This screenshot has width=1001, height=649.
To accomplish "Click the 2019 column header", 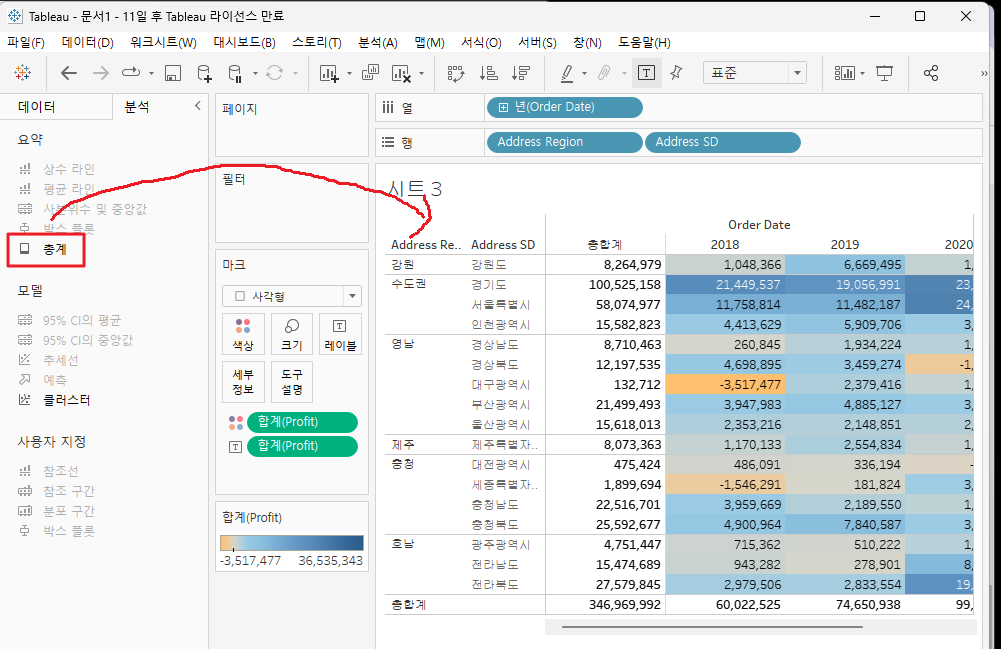I will pyautogui.click(x=845, y=244).
